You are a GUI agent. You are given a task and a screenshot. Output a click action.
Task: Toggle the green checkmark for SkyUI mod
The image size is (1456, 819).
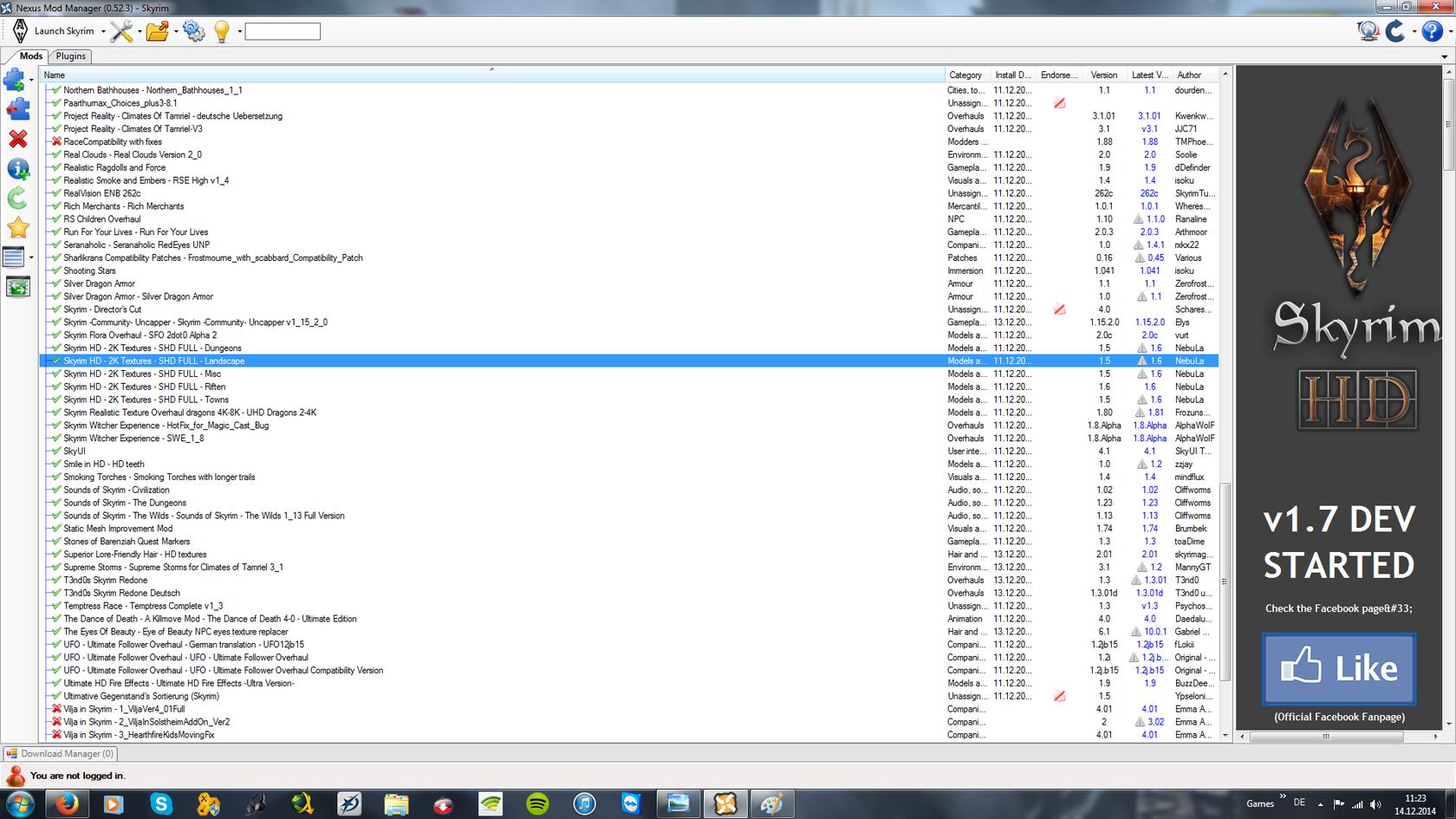pos(56,451)
